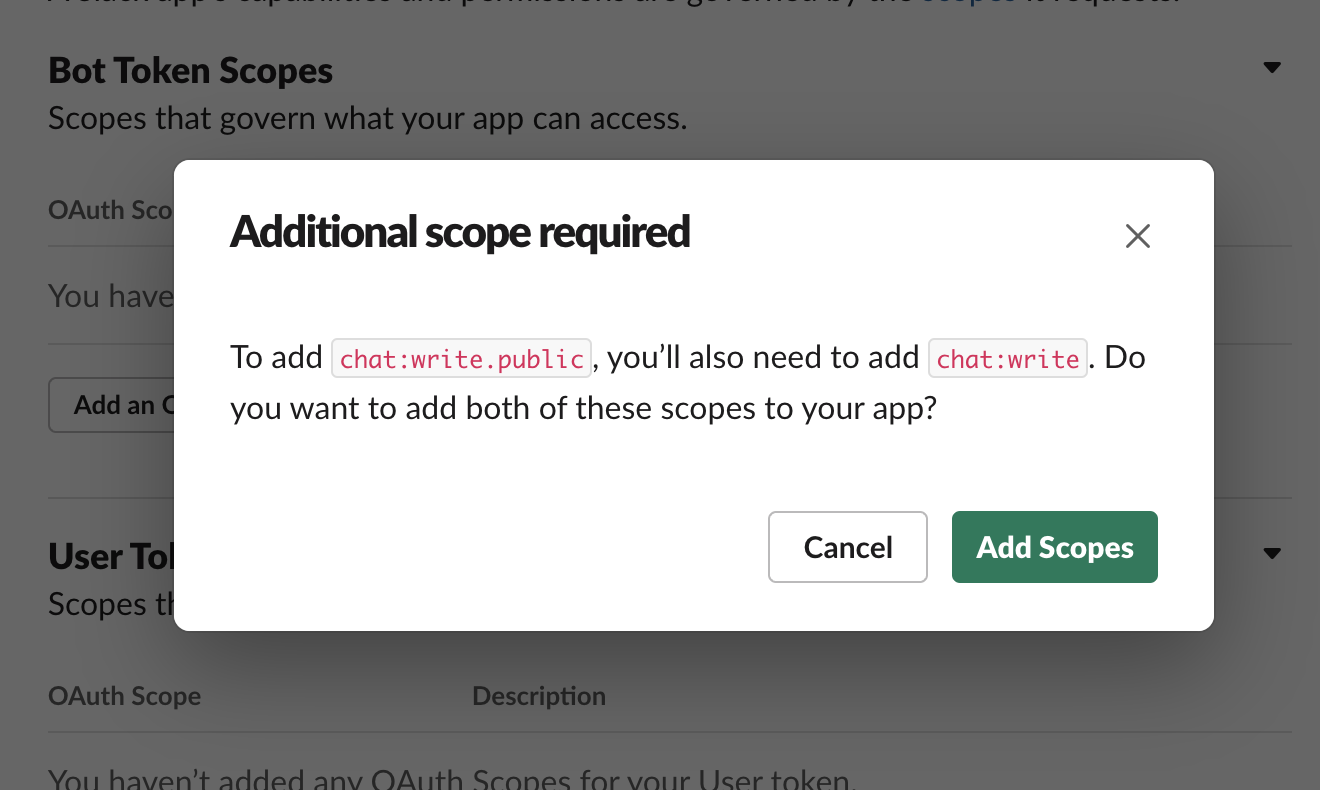This screenshot has height=790, width=1320.
Task: Open the scopes link at the top
Action: click(968, 5)
